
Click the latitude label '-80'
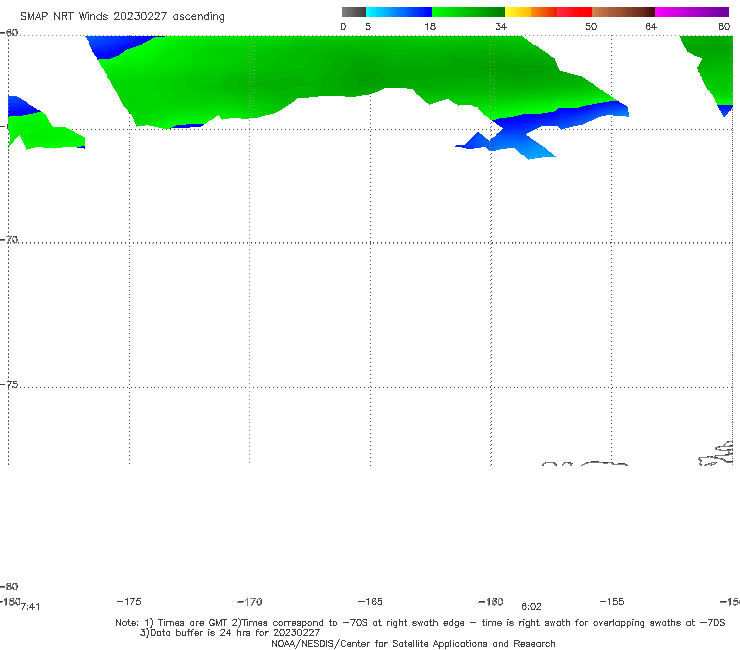pos(9,586)
